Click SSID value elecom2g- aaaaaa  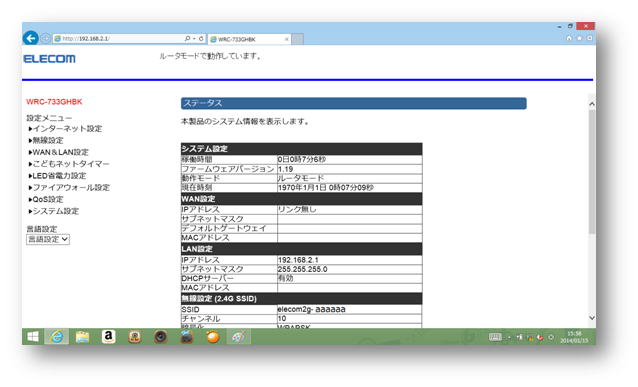click(312, 309)
